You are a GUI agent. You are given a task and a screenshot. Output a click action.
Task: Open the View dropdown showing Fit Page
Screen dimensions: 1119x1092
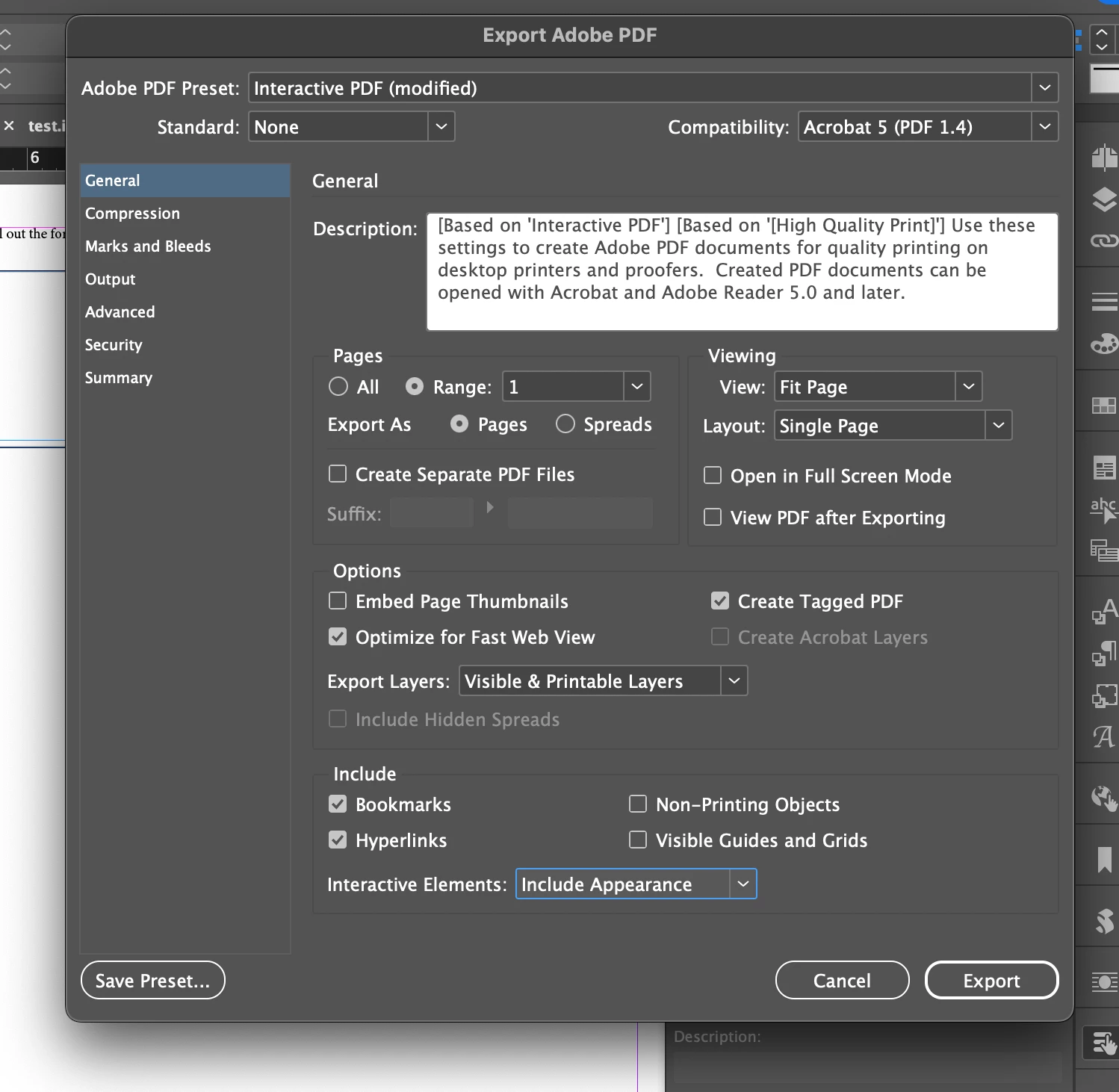point(878,386)
